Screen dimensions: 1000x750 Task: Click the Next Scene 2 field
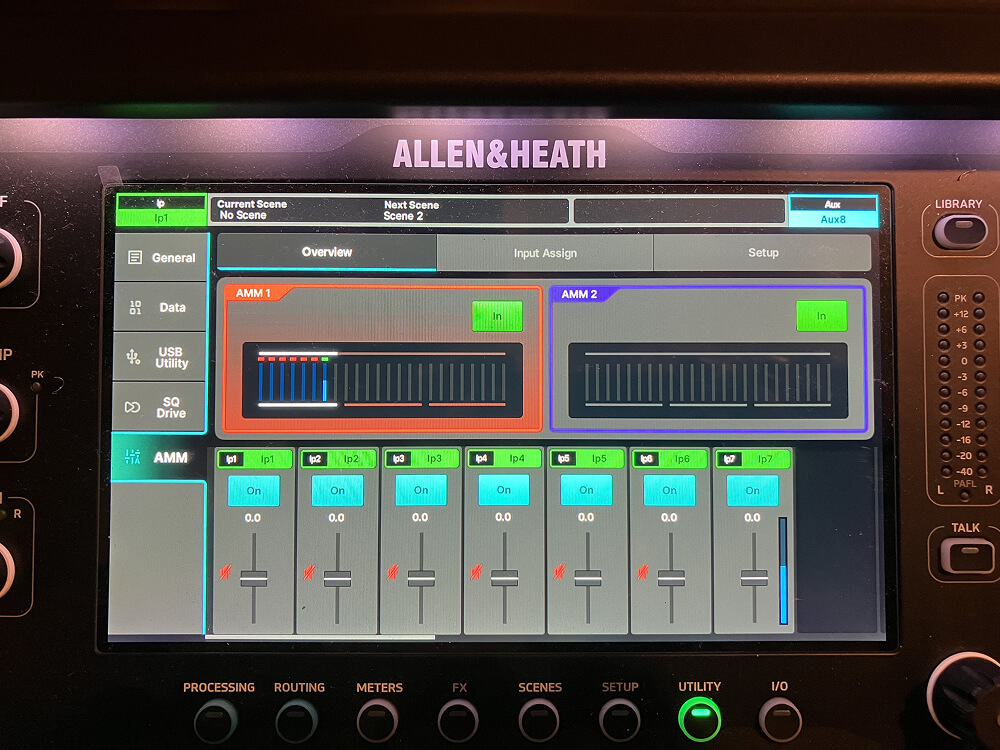pos(411,210)
